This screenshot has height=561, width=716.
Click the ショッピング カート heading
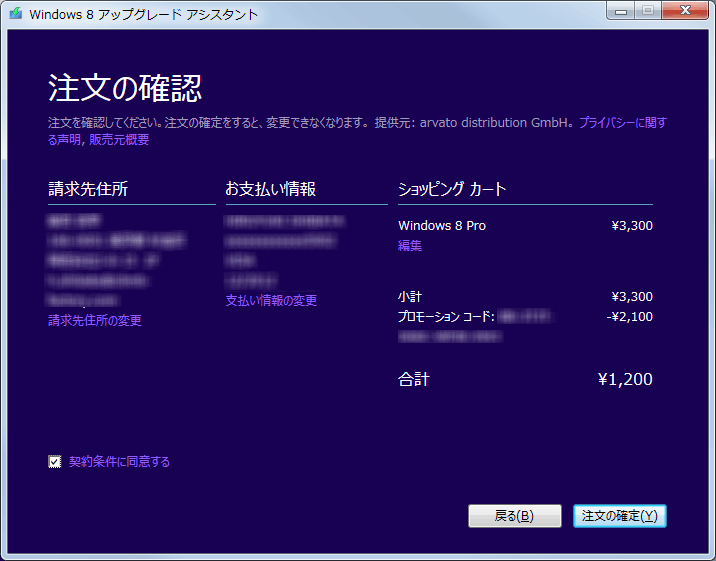tap(452, 189)
